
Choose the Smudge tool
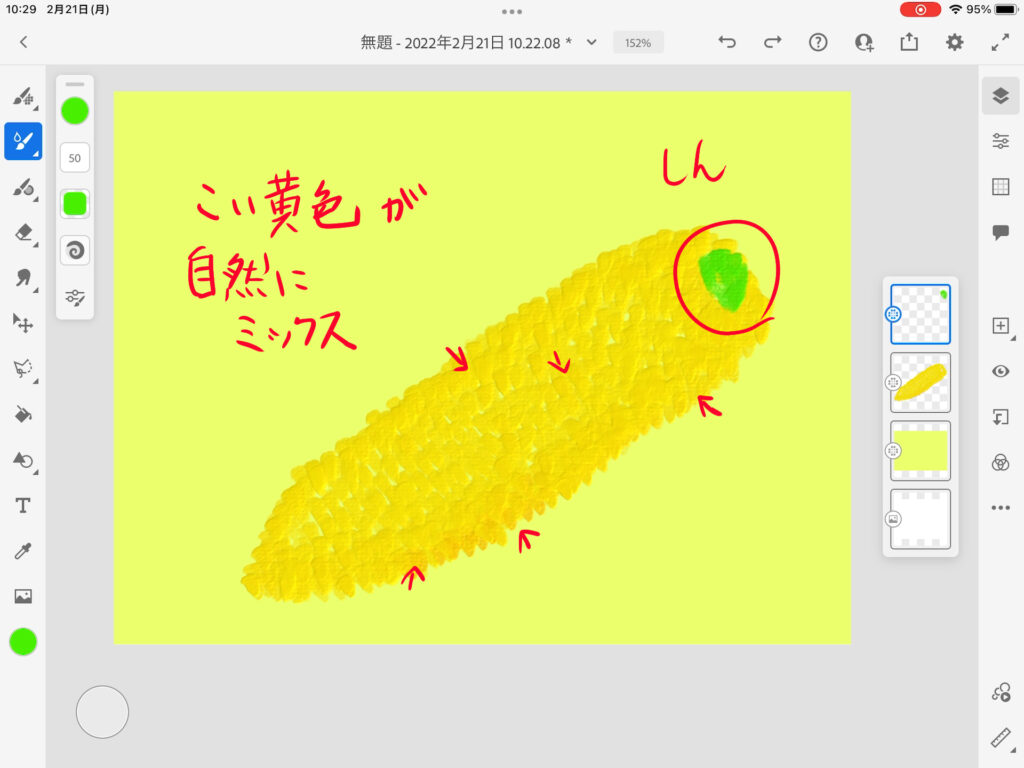[22, 278]
